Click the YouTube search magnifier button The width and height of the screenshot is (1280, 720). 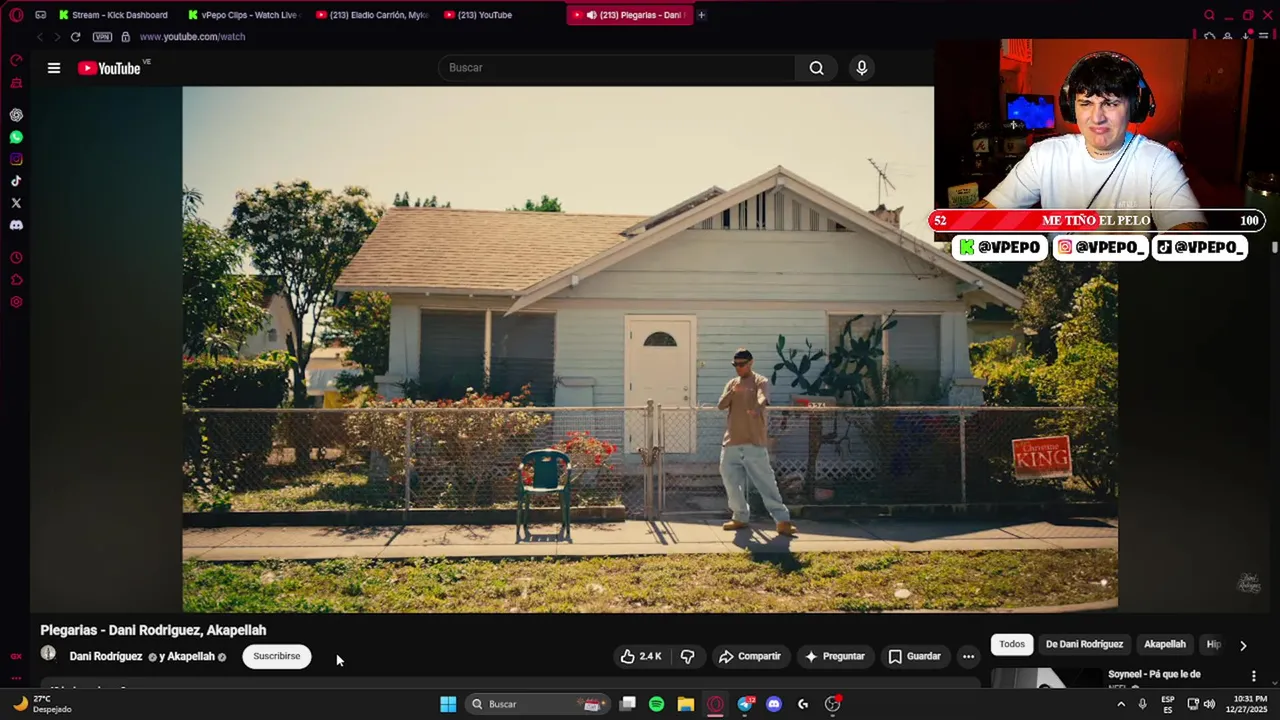[x=817, y=68]
